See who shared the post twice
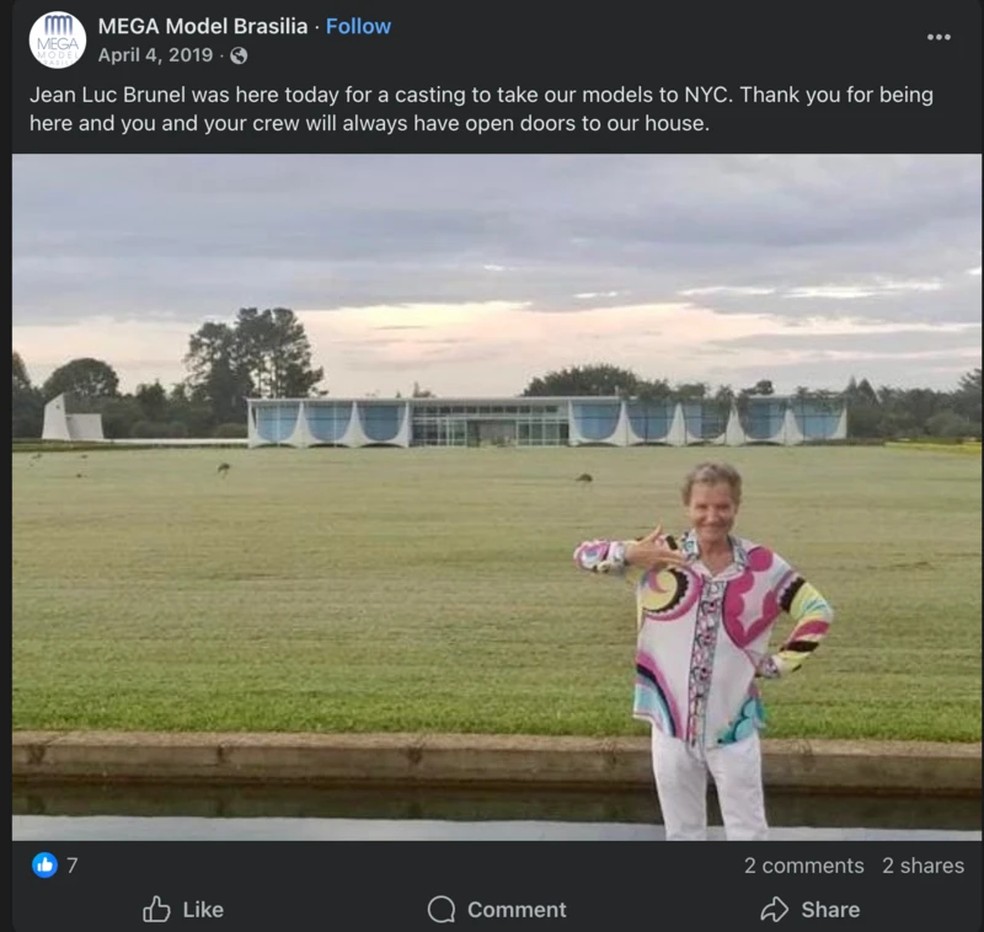 [x=922, y=866]
